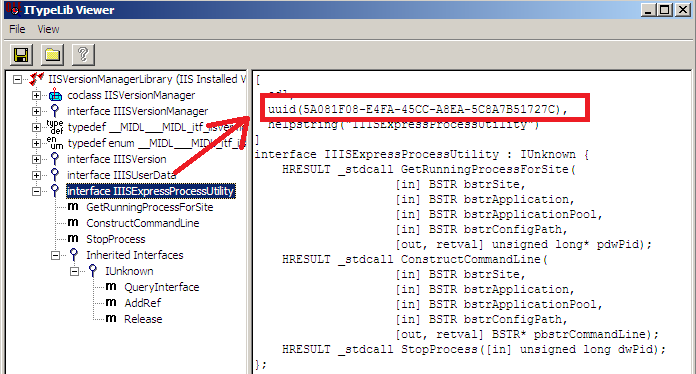Click the IIISVersionManager interface icon
The width and height of the screenshot is (696, 374).
(55, 110)
